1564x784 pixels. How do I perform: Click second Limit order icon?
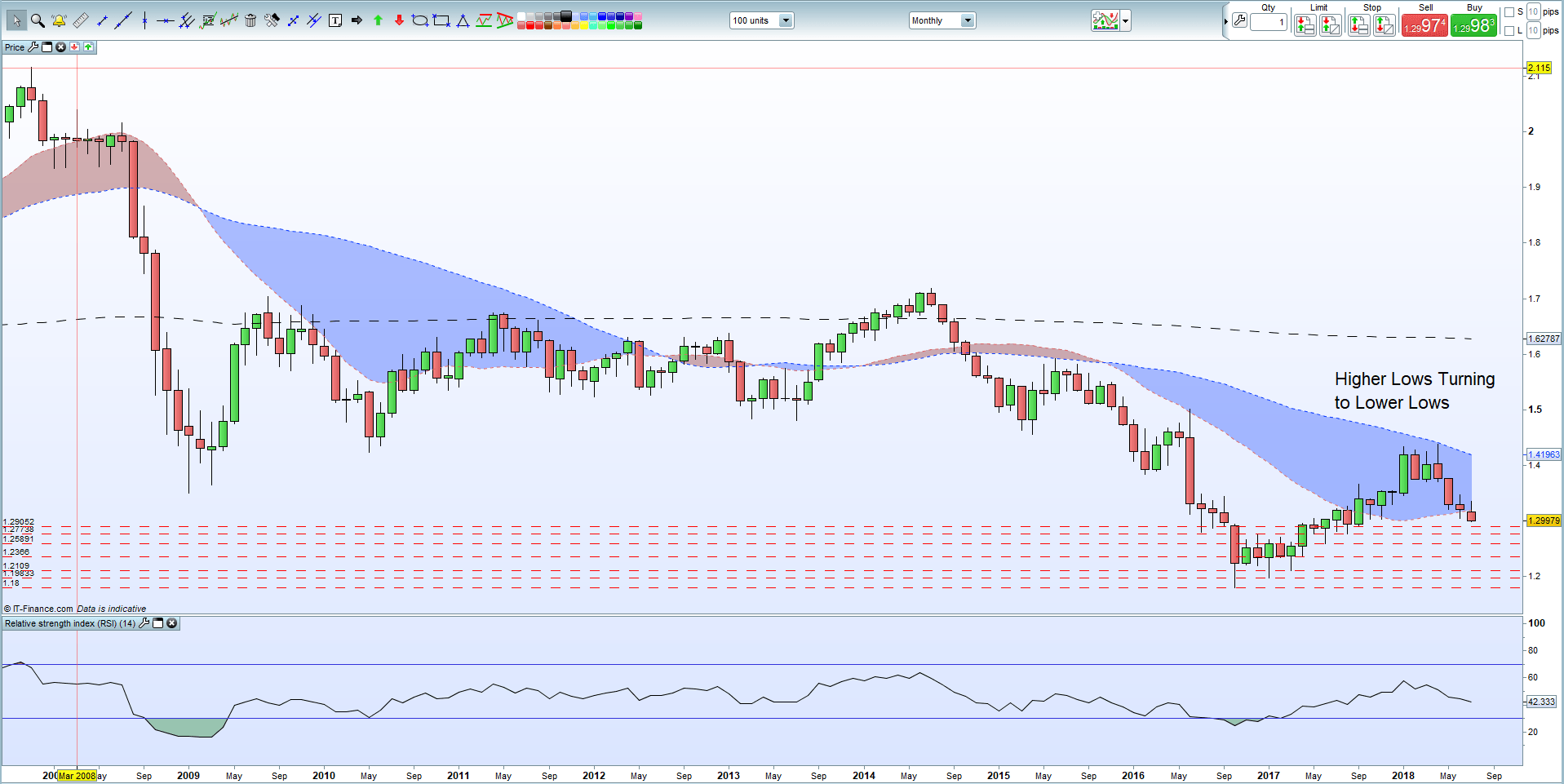tap(1331, 25)
